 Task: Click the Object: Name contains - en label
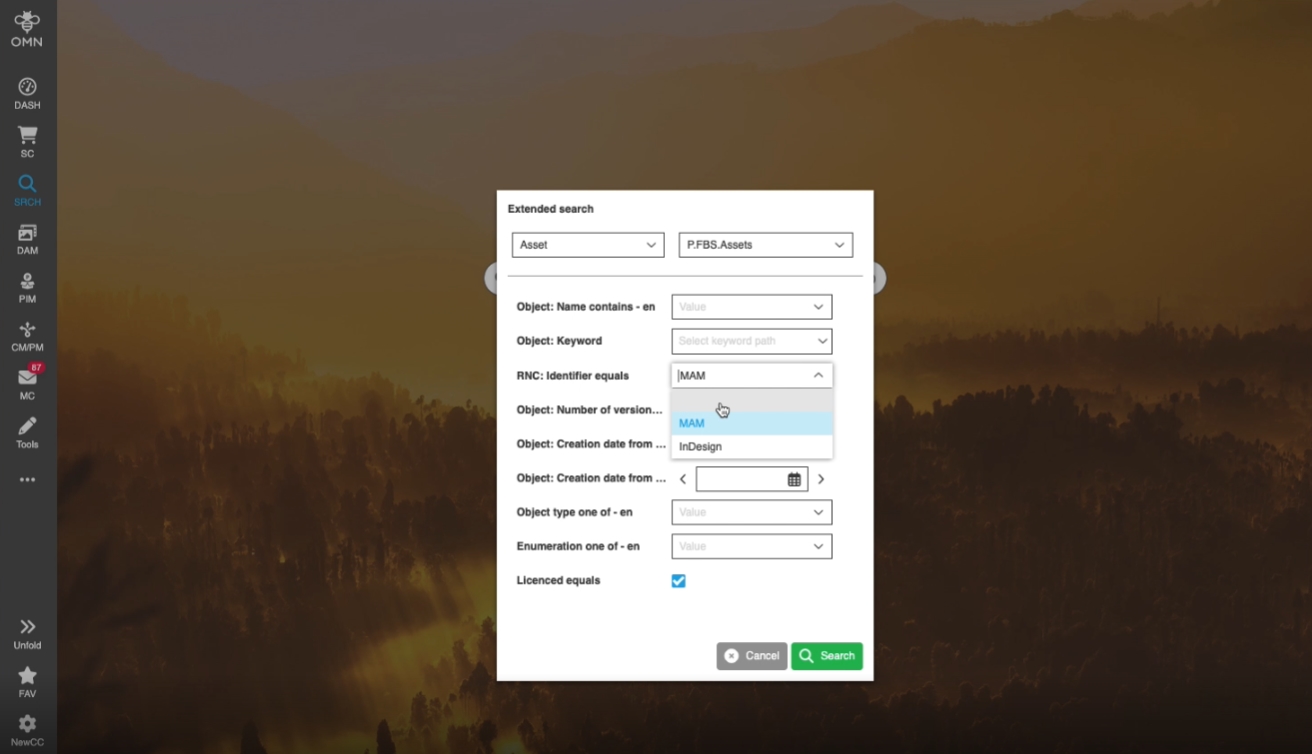point(586,307)
